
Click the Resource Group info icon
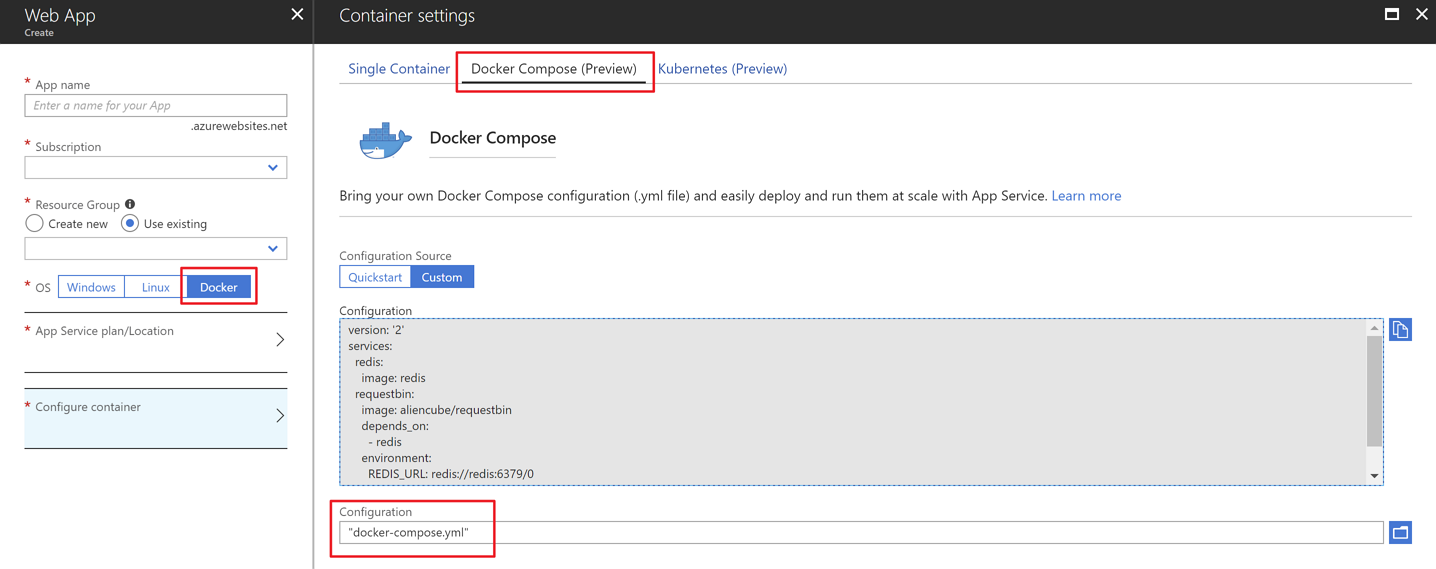[x=130, y=204]
